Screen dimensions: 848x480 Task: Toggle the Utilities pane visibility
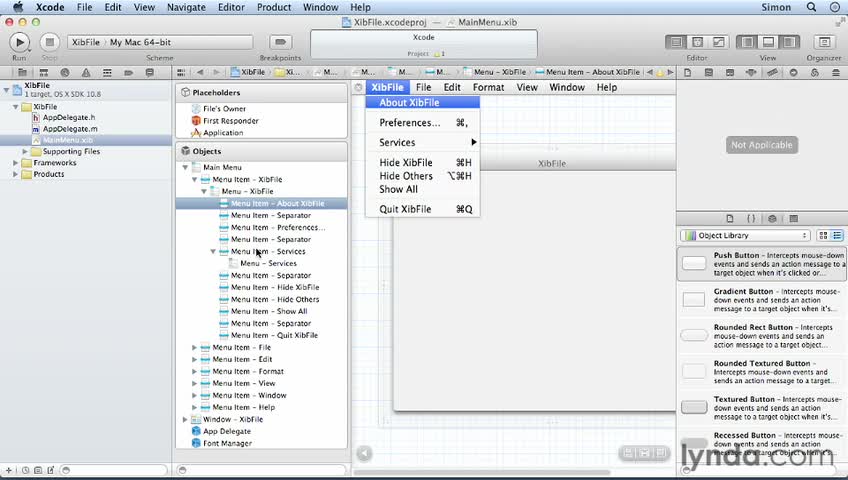click(789, 42)
